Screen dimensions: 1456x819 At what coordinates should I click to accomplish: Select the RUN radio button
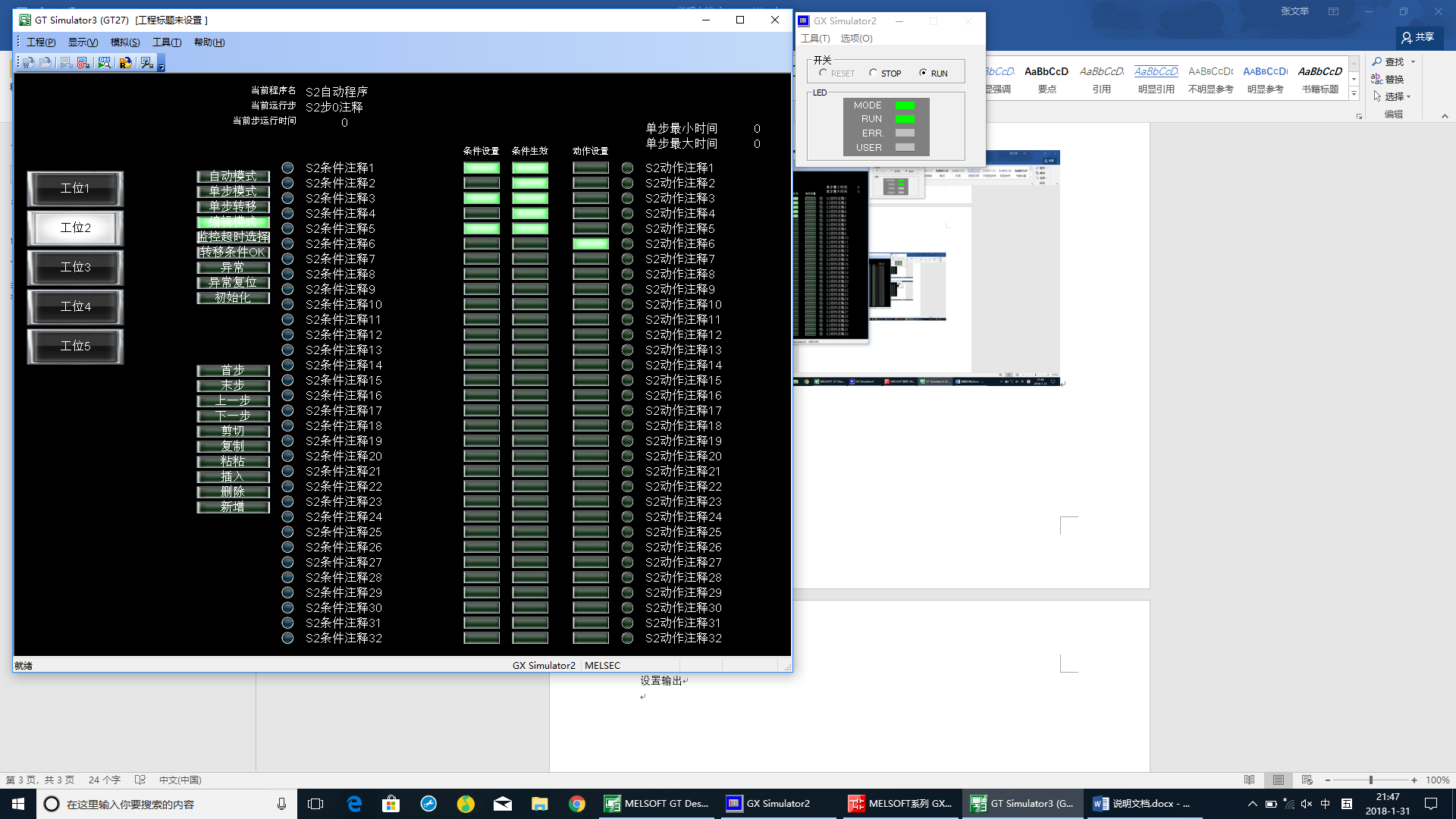[x=923, y=73]
